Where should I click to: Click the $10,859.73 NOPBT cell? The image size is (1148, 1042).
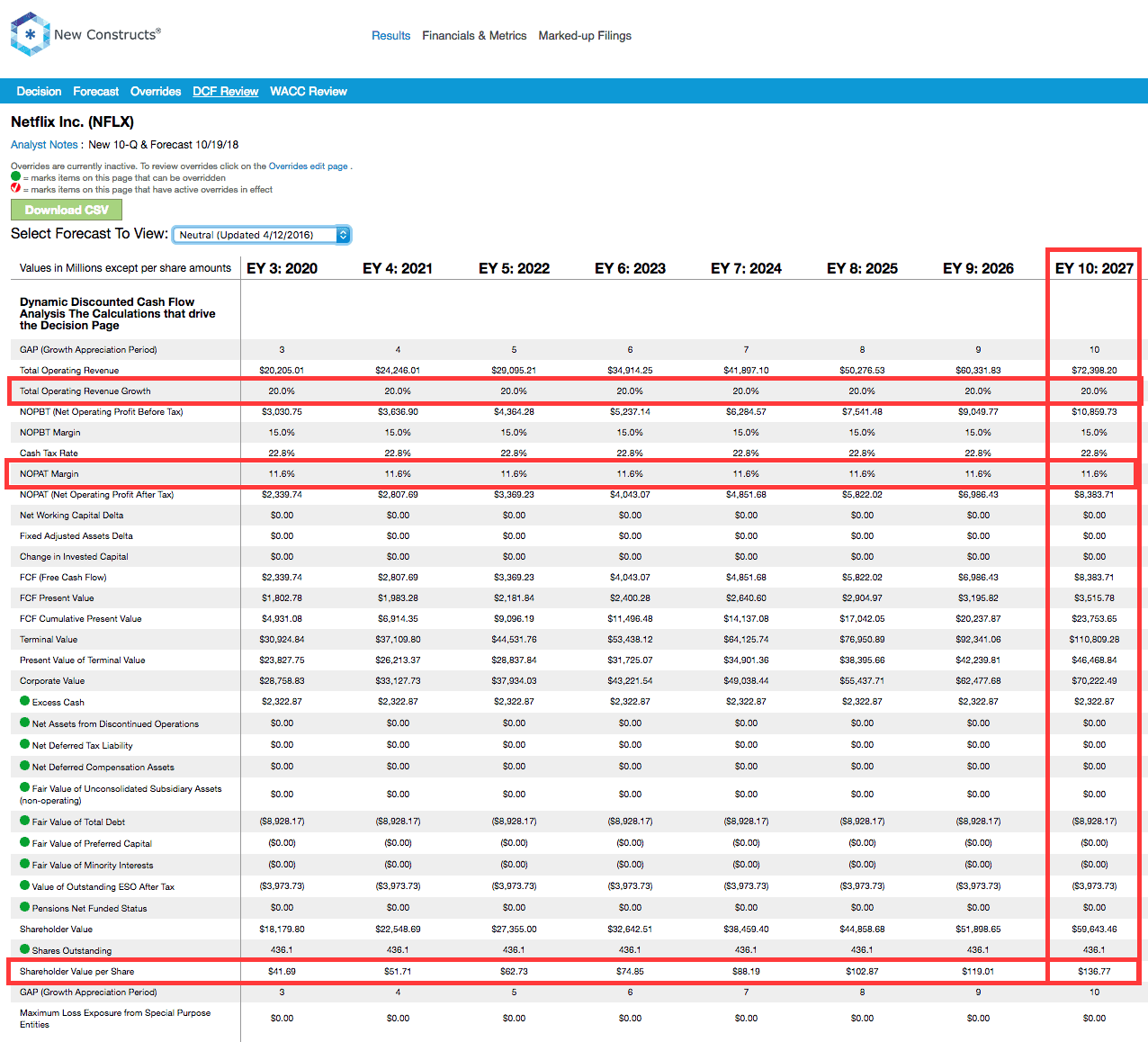tap(1094, 412)
